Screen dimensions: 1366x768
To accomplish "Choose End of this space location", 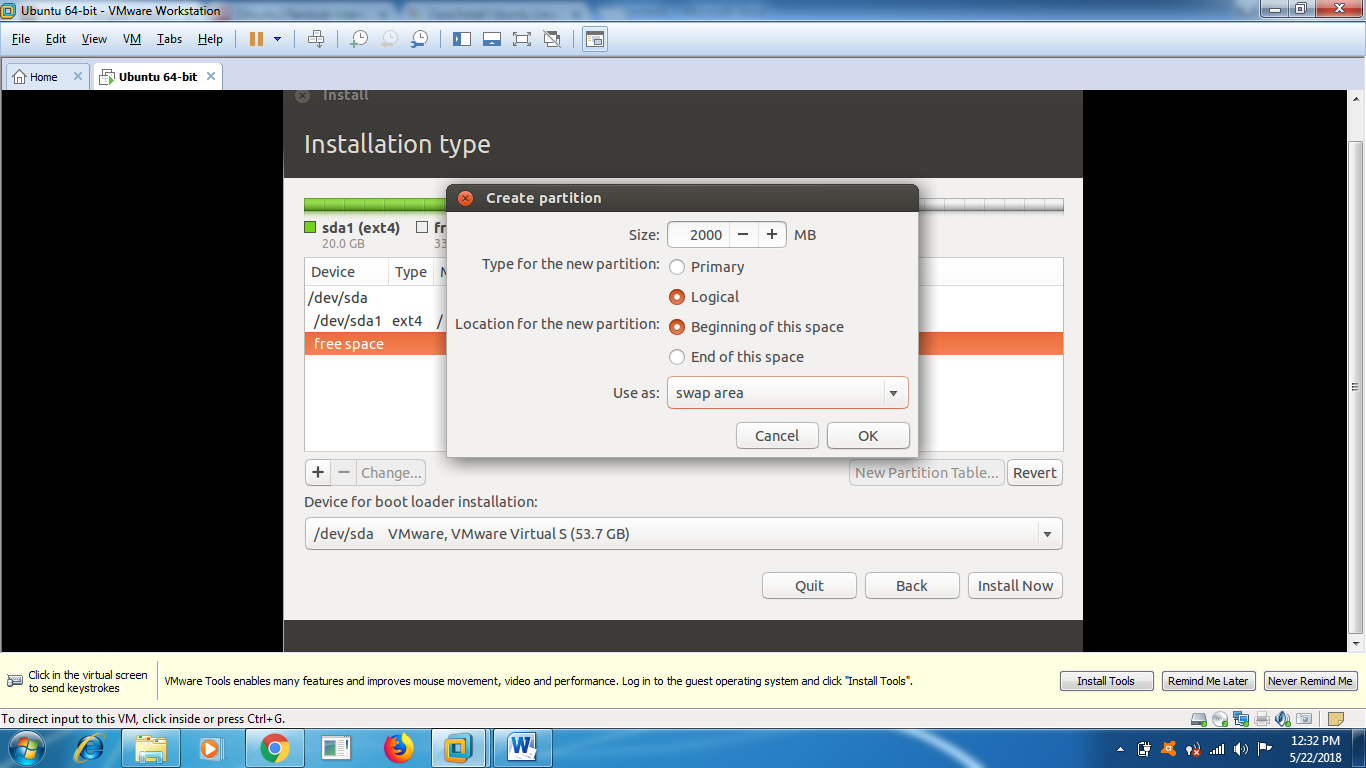I will [x=677, y=357].
